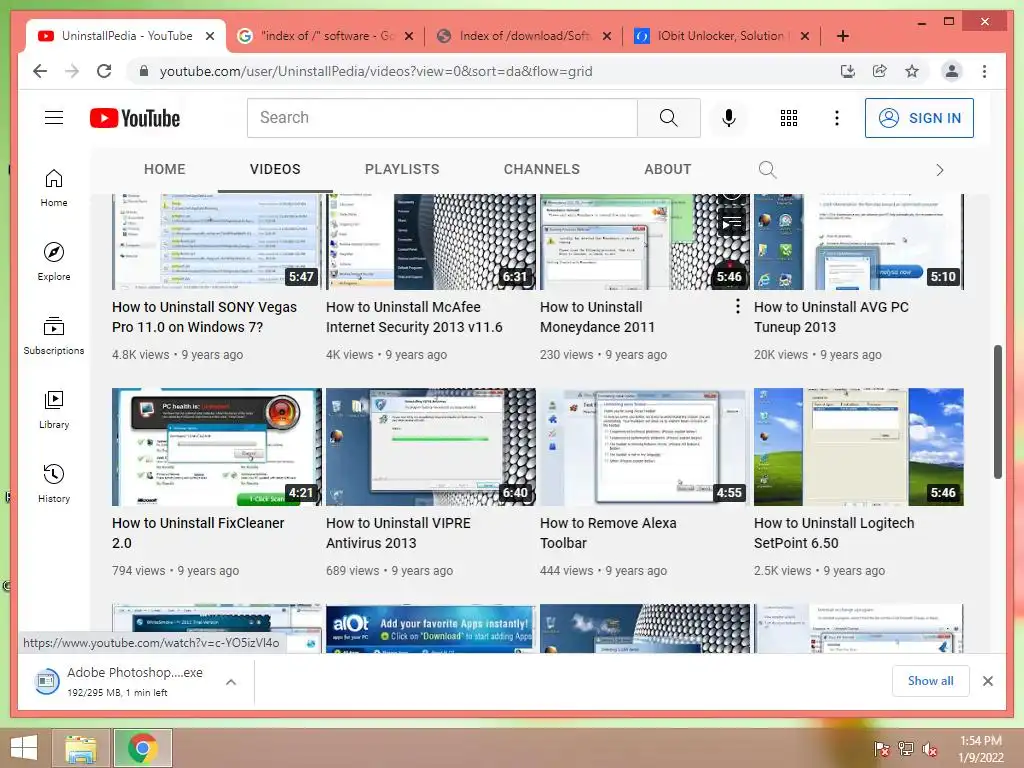Open the Chrome three-dot menu
This screenshot has width=1024, height=768.
point(984,71)
